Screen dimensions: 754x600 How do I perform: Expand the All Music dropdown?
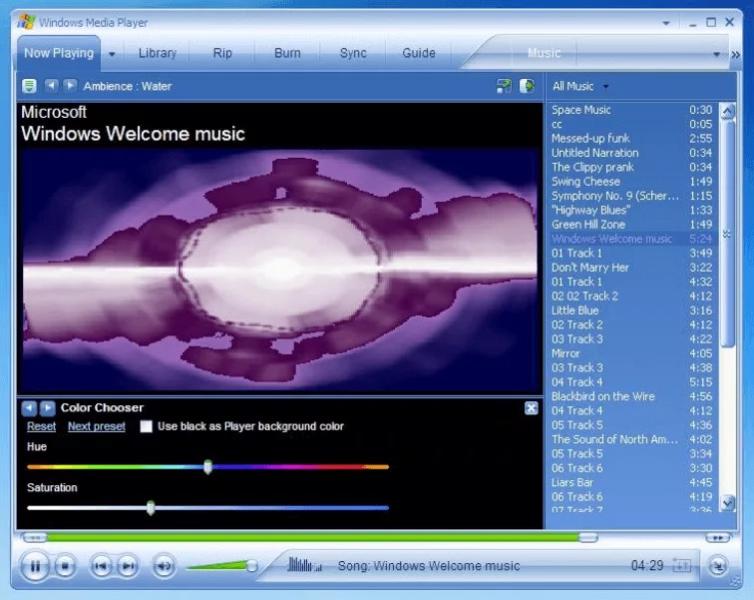point(605,87)
